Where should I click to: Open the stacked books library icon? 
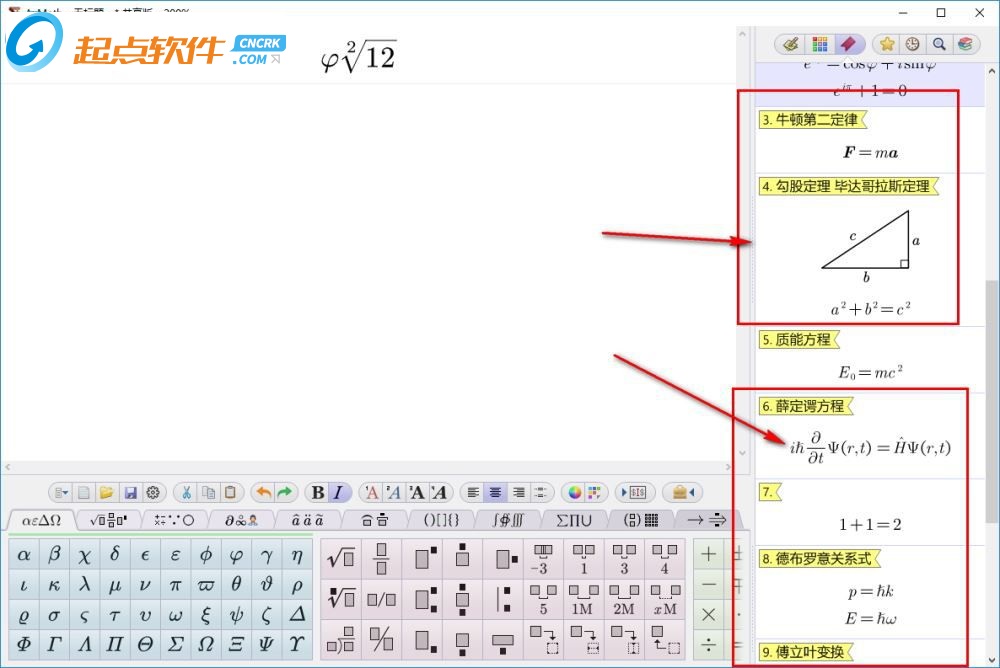[x=965, y=44]
